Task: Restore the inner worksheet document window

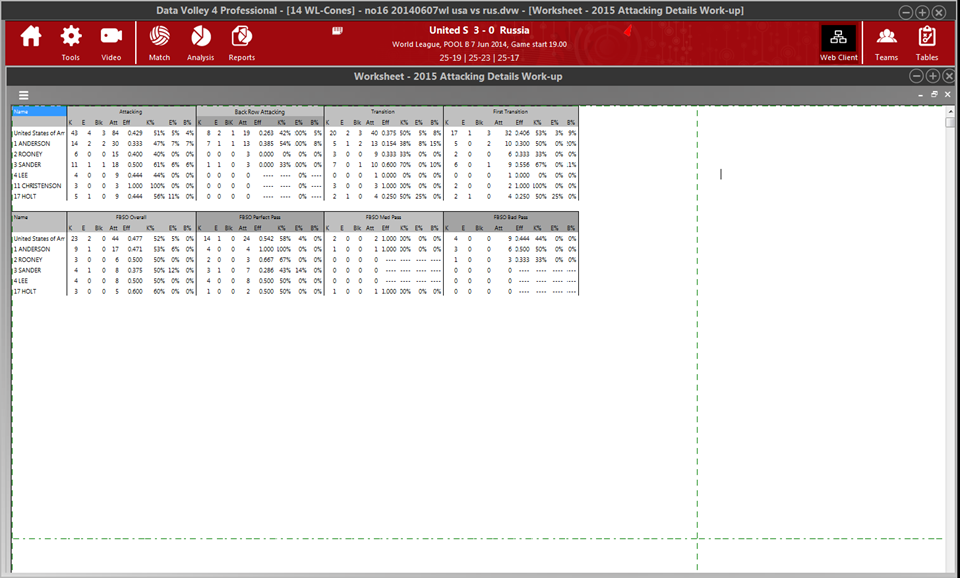Action: [934, 94]
